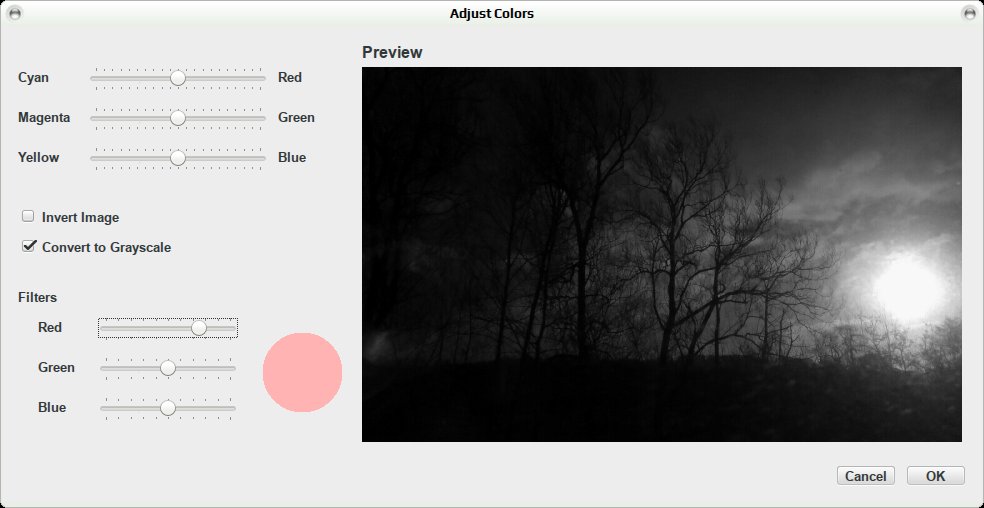984x508 pixels.
Task: Click the Cyan label
Action: click(x=33, y=78)
